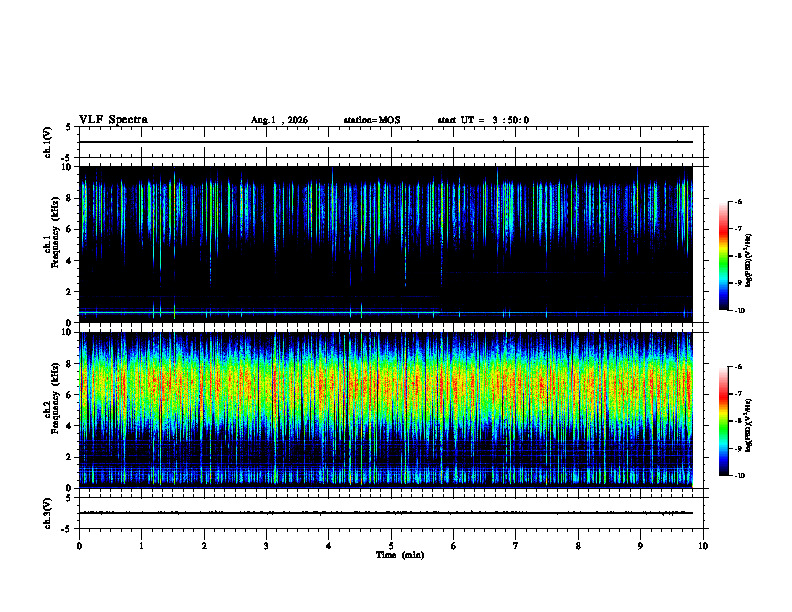Click time axis tick label "2"
The image size is (792, 612).
point(204,546)
